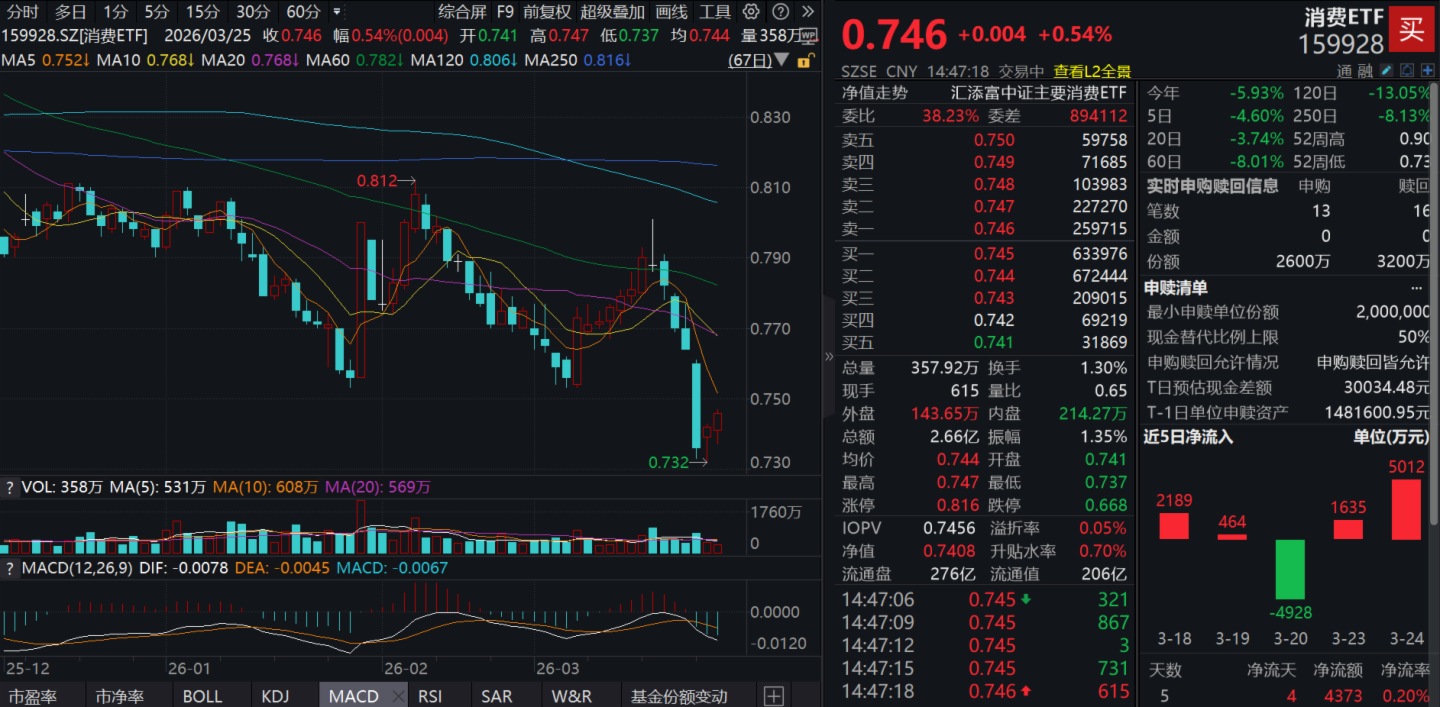
Task: Open 查看L2全景 link
Action: (x=1092, y=71)
